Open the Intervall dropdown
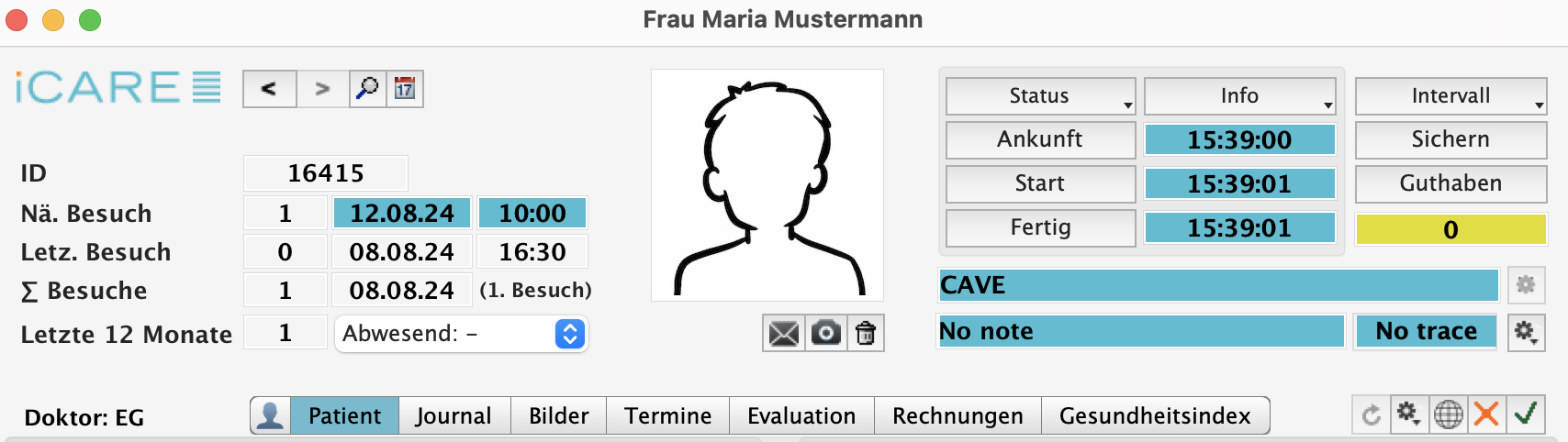The image size is (1568, 442). coord(1450,96)
